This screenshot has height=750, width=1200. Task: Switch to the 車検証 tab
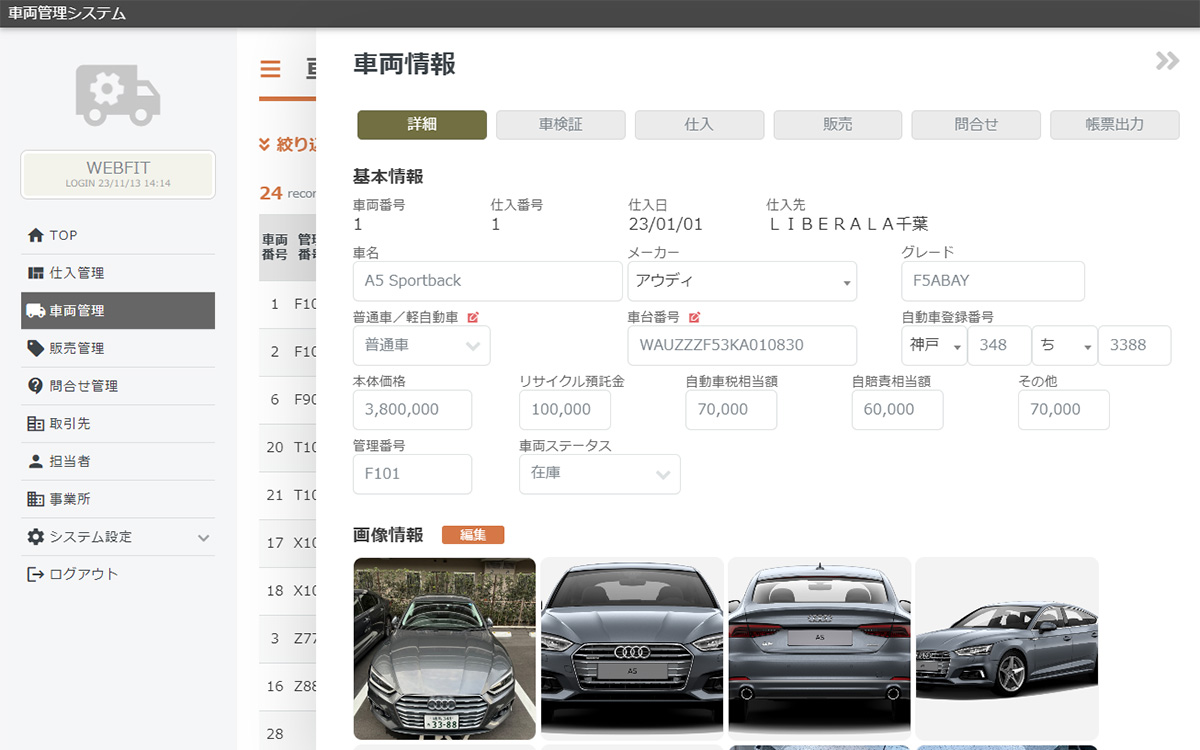tap(561, 125)
